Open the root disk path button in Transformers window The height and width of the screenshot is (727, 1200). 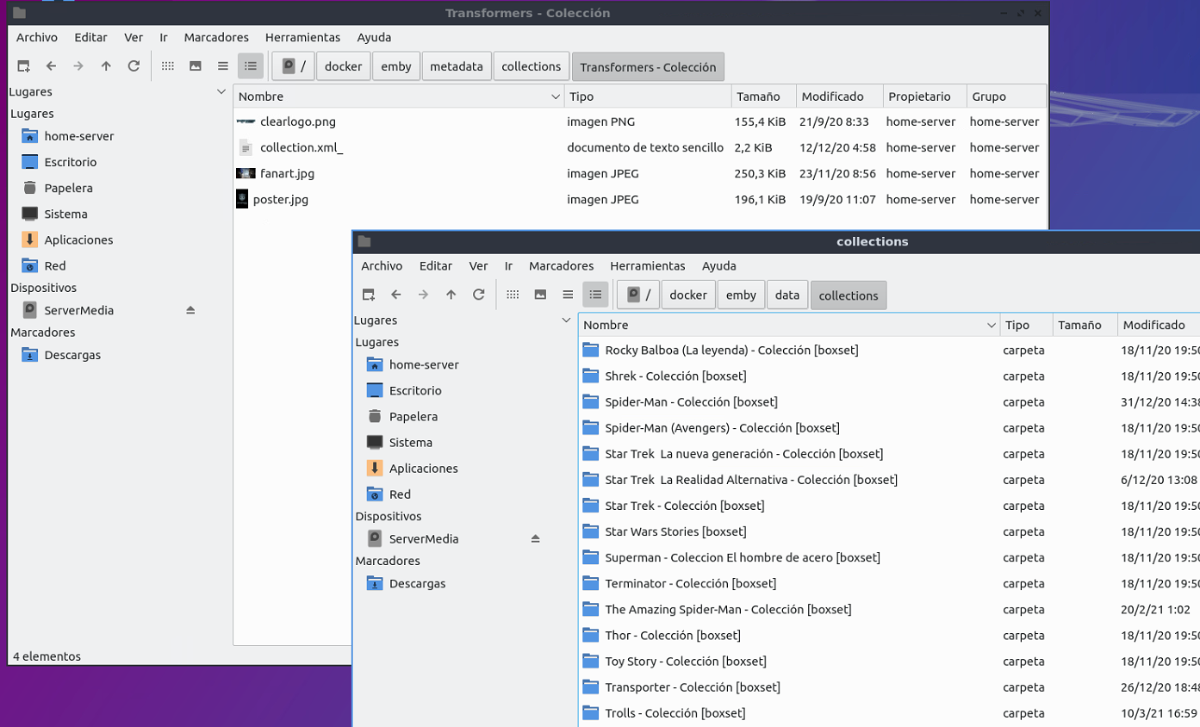293,66
